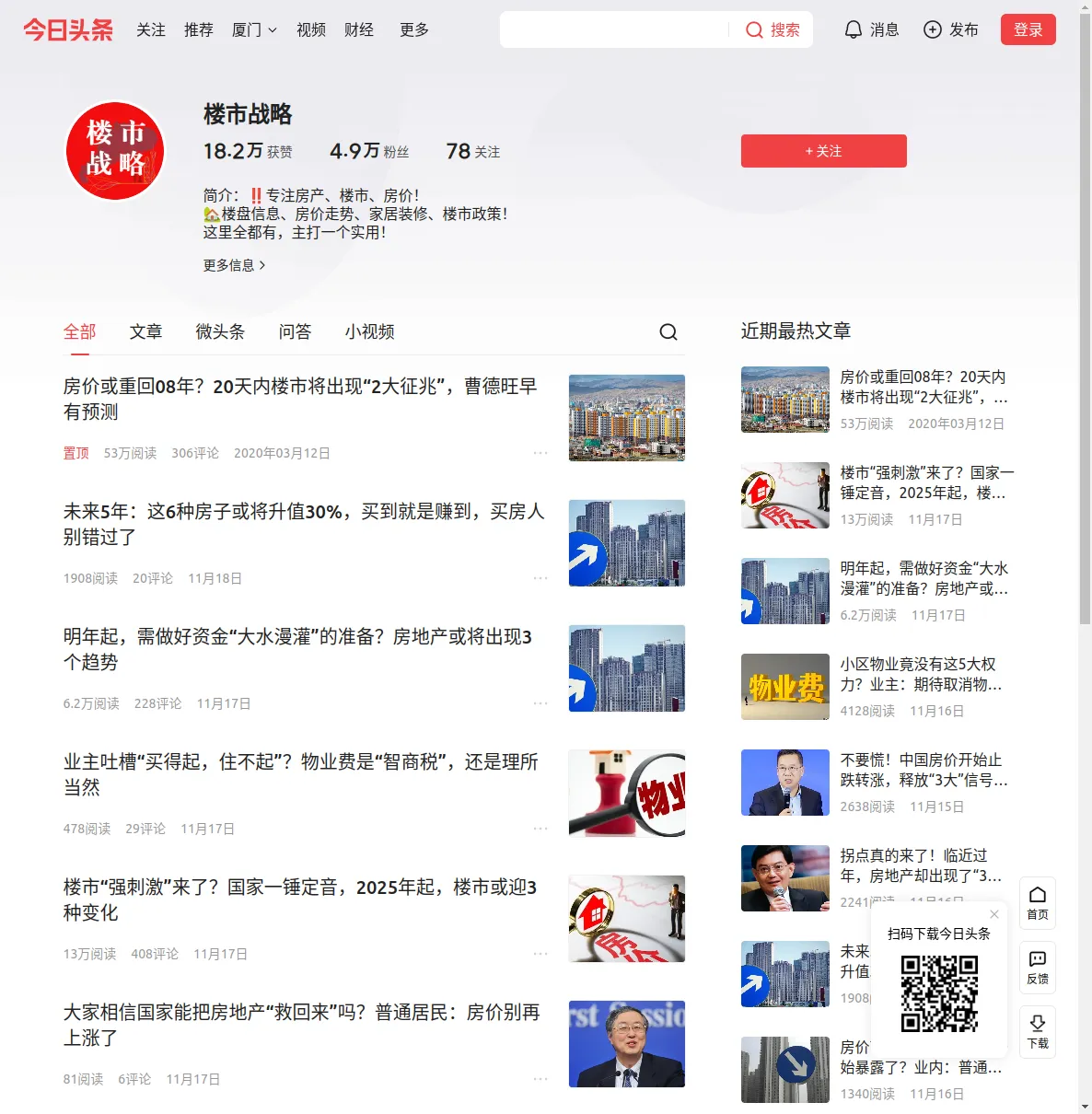
Task: Click 306评论 on pinned article
Action: coord(195,453)
